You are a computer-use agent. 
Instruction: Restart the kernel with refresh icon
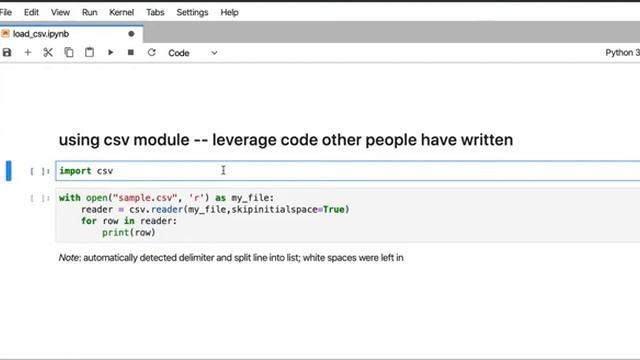pyautogui.click(x=151, y=53)
